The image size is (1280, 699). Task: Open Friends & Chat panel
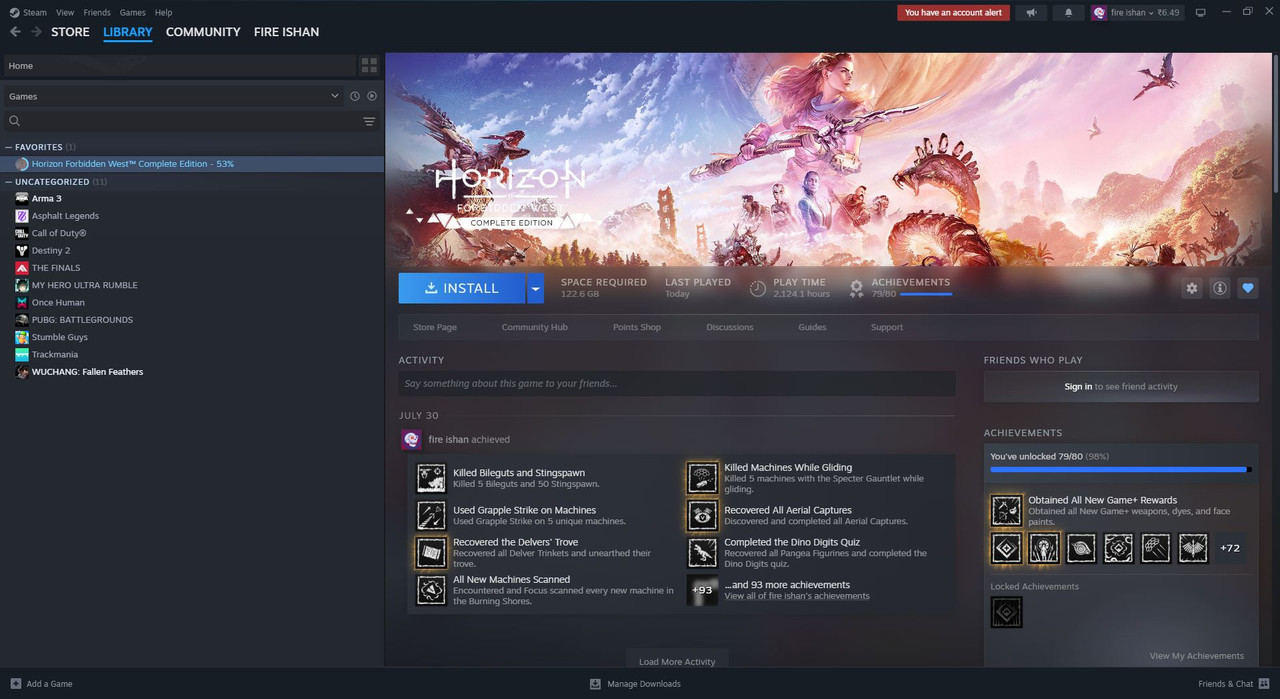(1234, 684)
